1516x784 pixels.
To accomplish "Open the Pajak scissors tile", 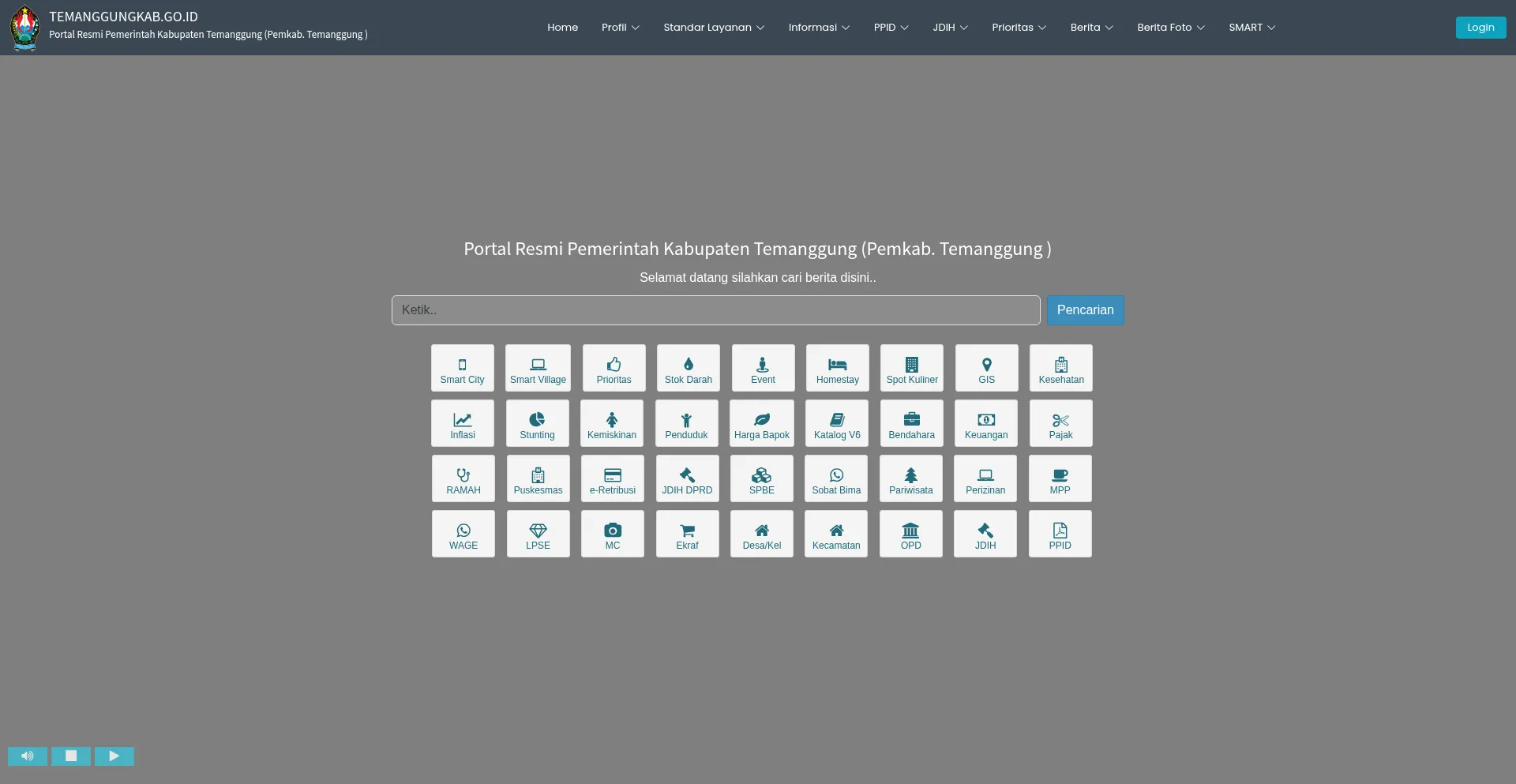I will click(x=1060, y=423).
